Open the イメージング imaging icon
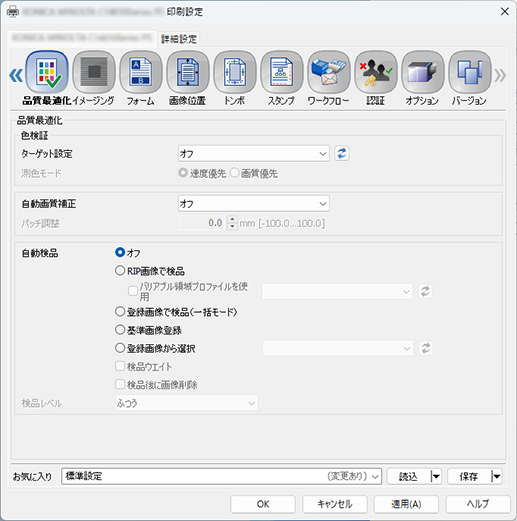Screen dimensions: 517x521 pos(94,72)
